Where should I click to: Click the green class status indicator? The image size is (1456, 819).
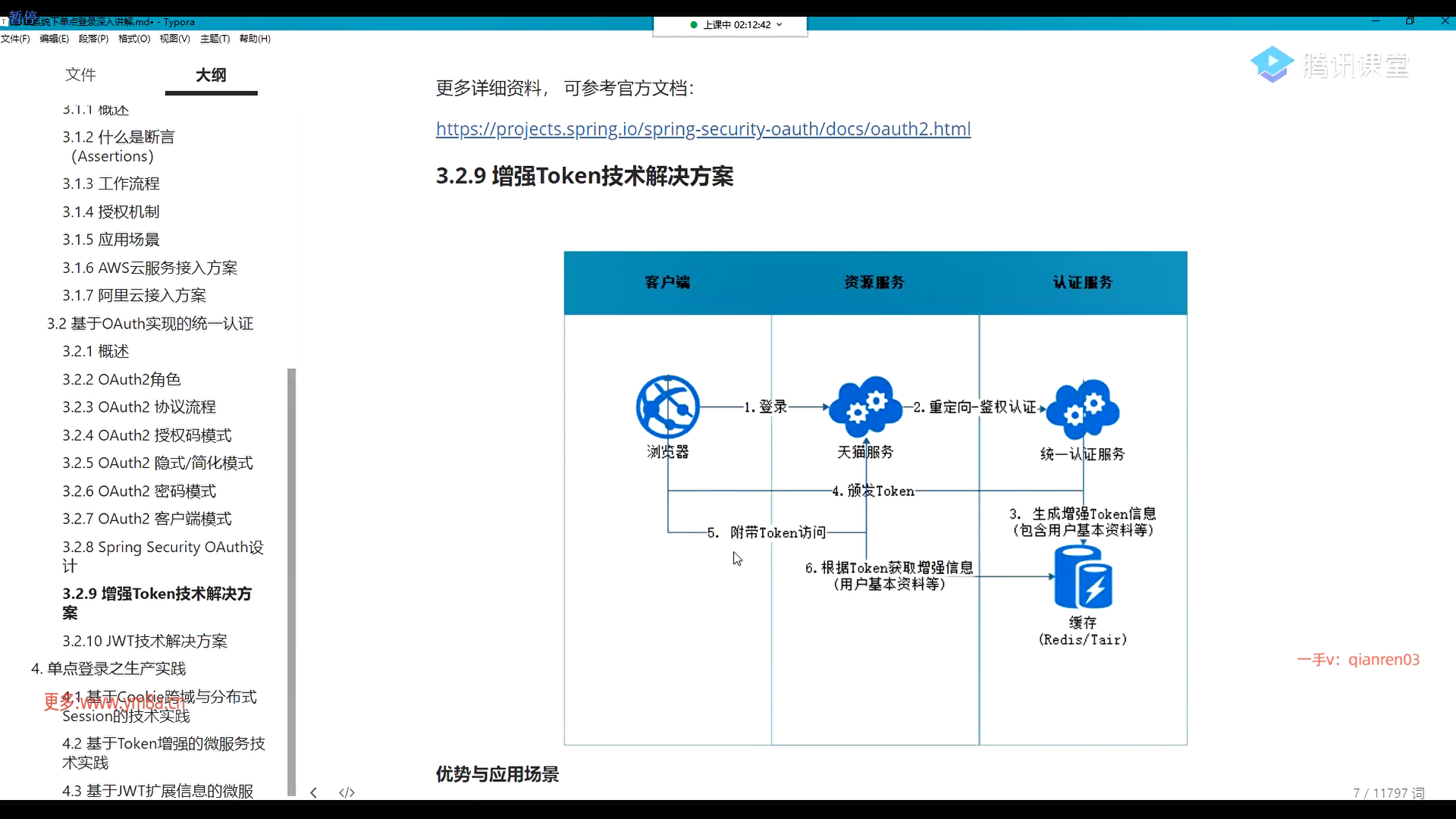pyautogui.click(x=694, y=25)
